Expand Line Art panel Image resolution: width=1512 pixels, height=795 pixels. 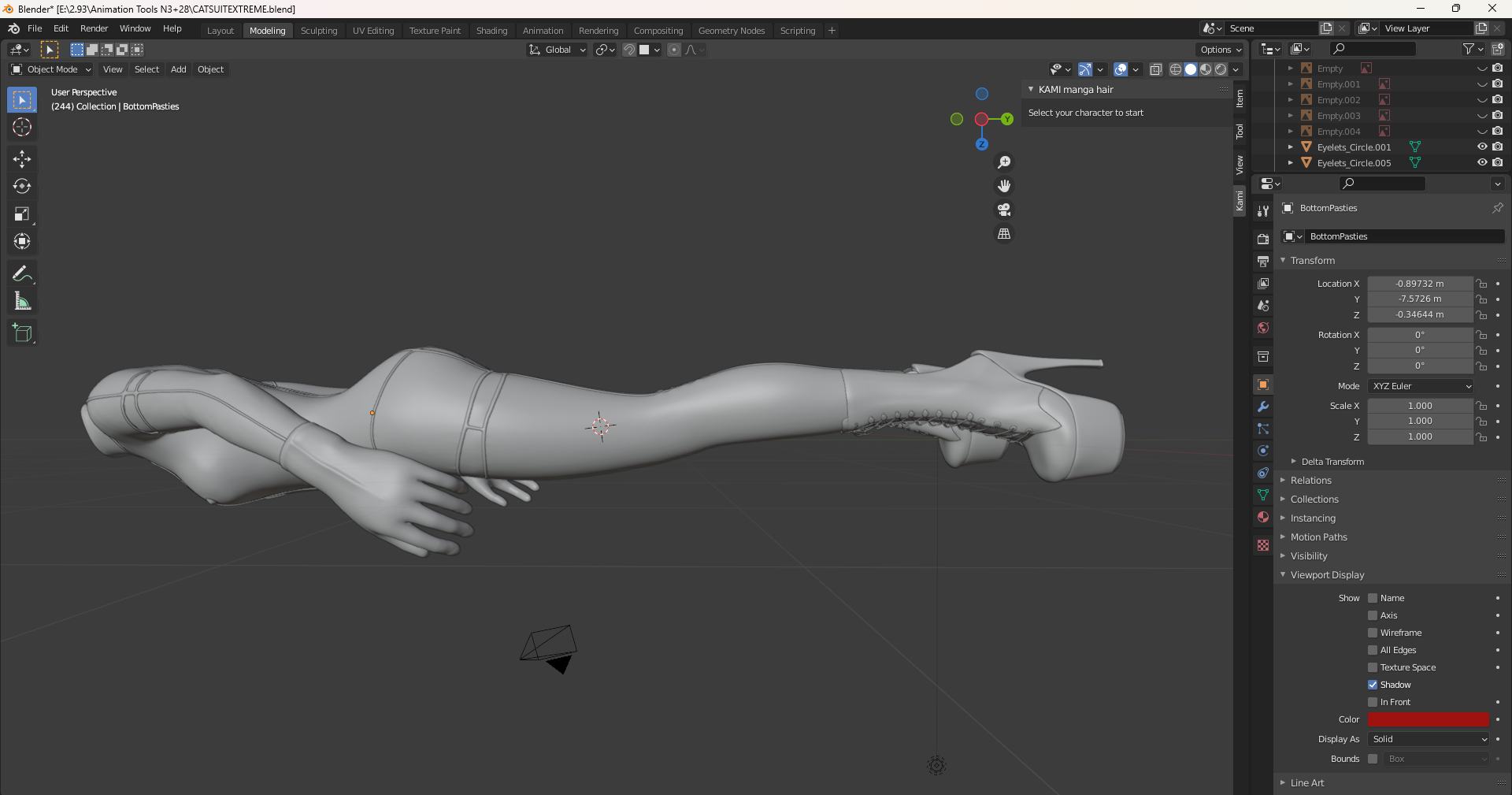coord(1307,783)
